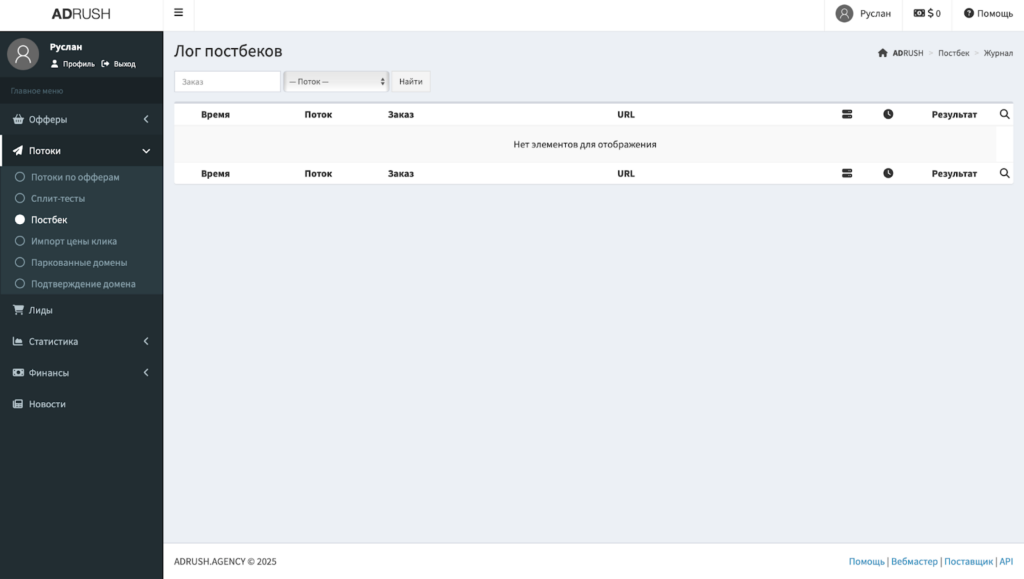Open footer Поставщик link
Viewport: 1024px width, 579px height.
coord(968,561)
